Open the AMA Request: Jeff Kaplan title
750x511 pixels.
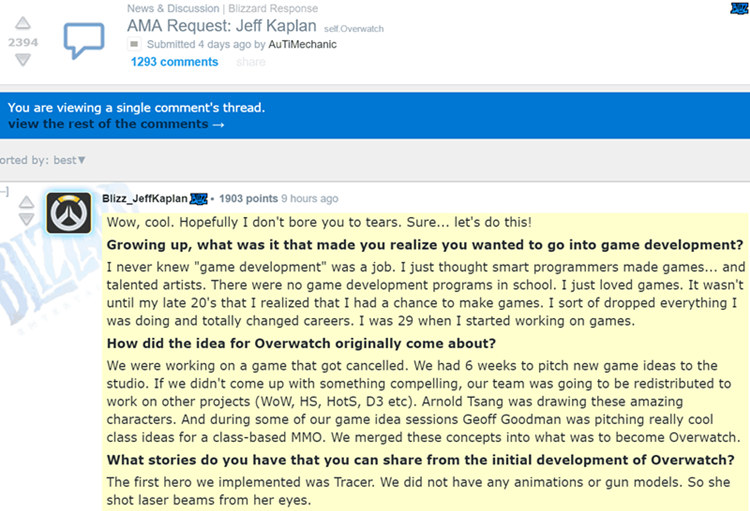[x=221, y=26]
